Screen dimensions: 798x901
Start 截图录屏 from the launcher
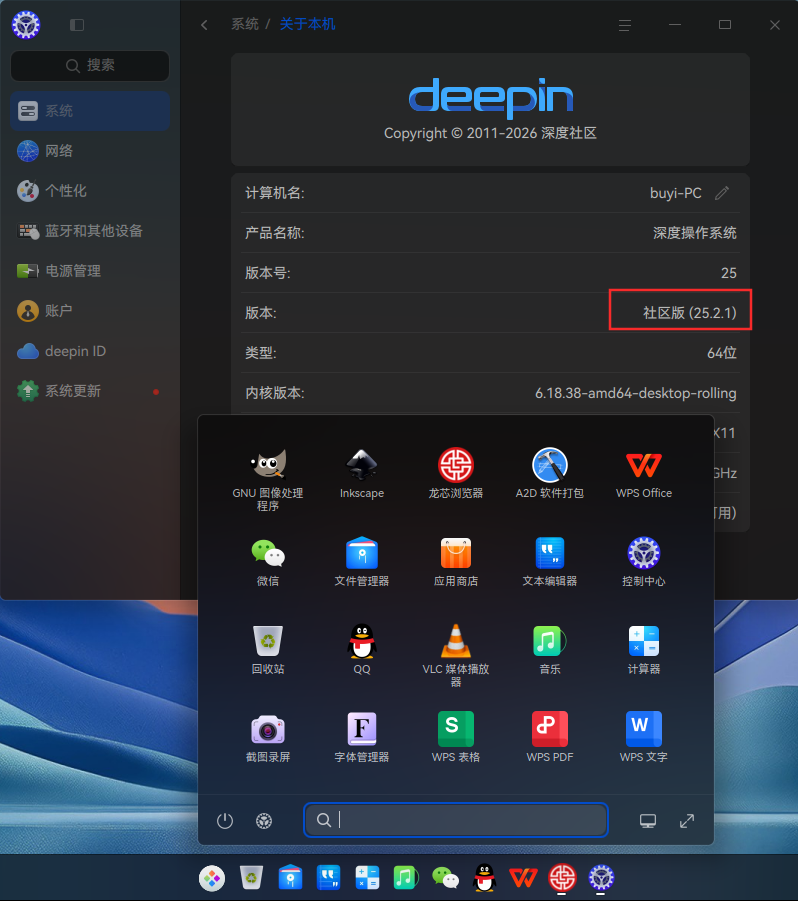(x=268, y=738)
